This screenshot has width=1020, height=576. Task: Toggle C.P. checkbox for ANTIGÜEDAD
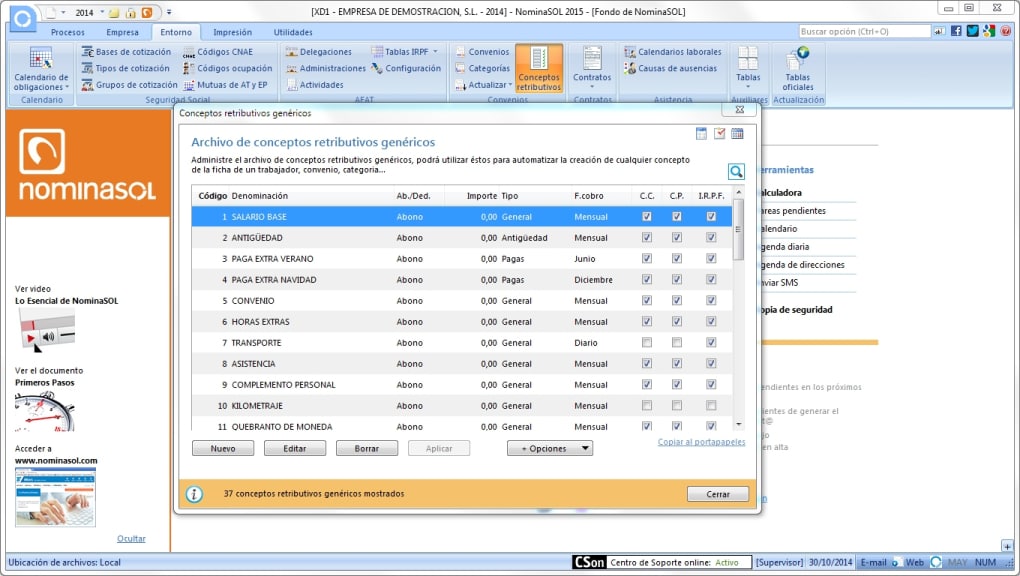(677, 238)
